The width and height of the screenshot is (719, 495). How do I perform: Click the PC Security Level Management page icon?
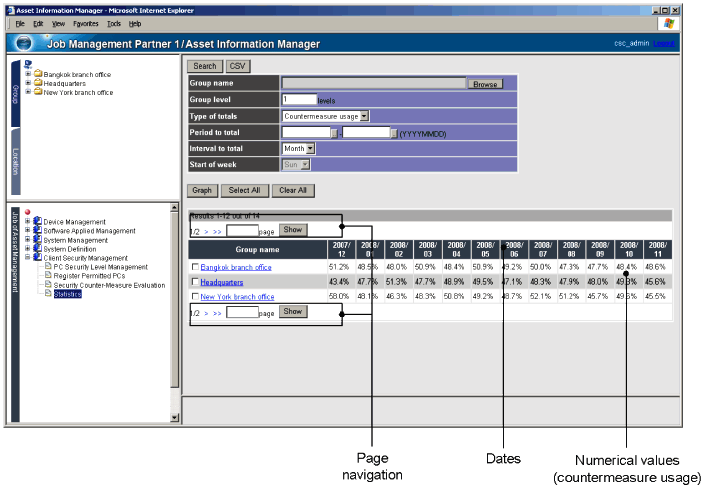[47, 267]
